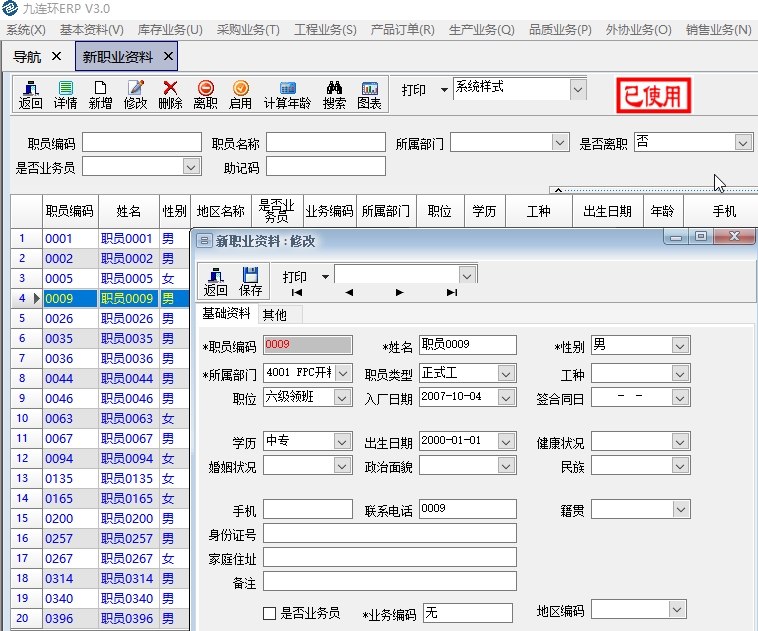Viewport: 758px width, 631px height.
Task: Click the 修改 edit icon
Action: (x=135, y=95)
